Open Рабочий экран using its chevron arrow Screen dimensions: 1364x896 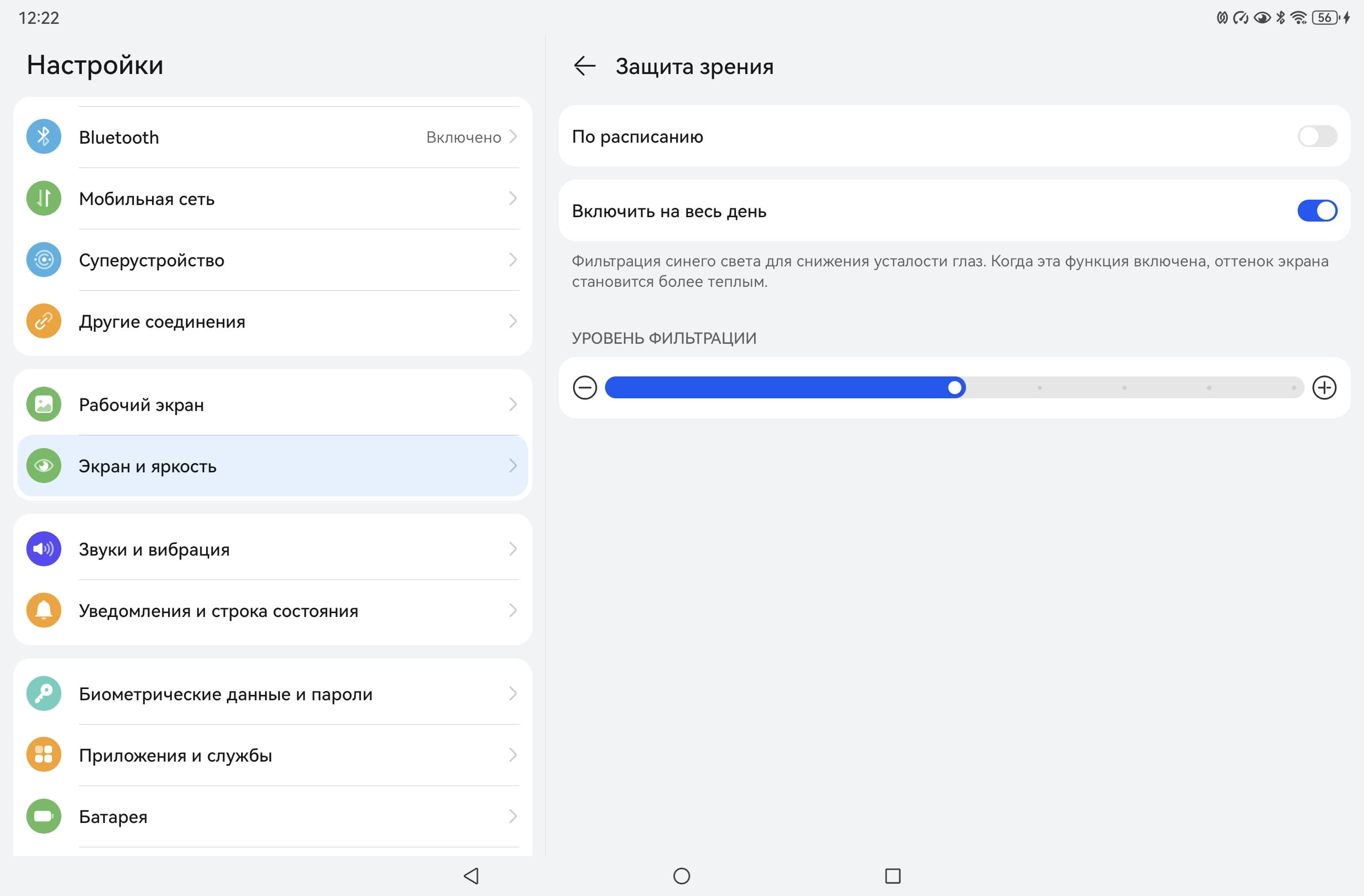tap(513, 405)
